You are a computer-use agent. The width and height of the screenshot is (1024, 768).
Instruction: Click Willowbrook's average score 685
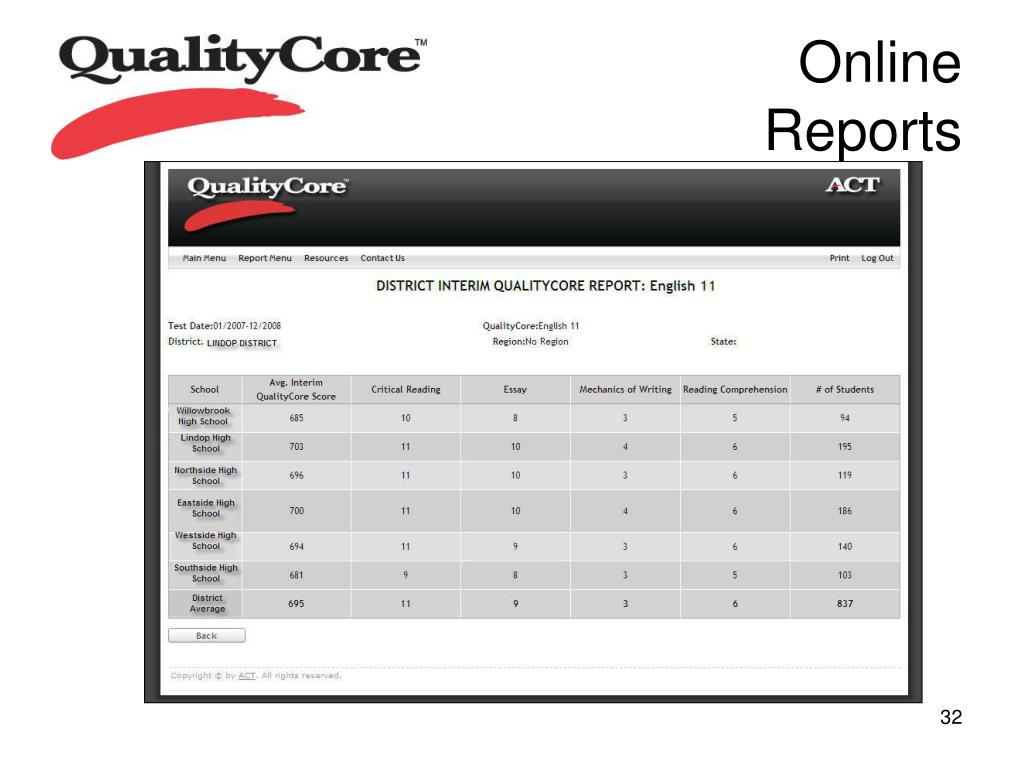coord(296,418)
